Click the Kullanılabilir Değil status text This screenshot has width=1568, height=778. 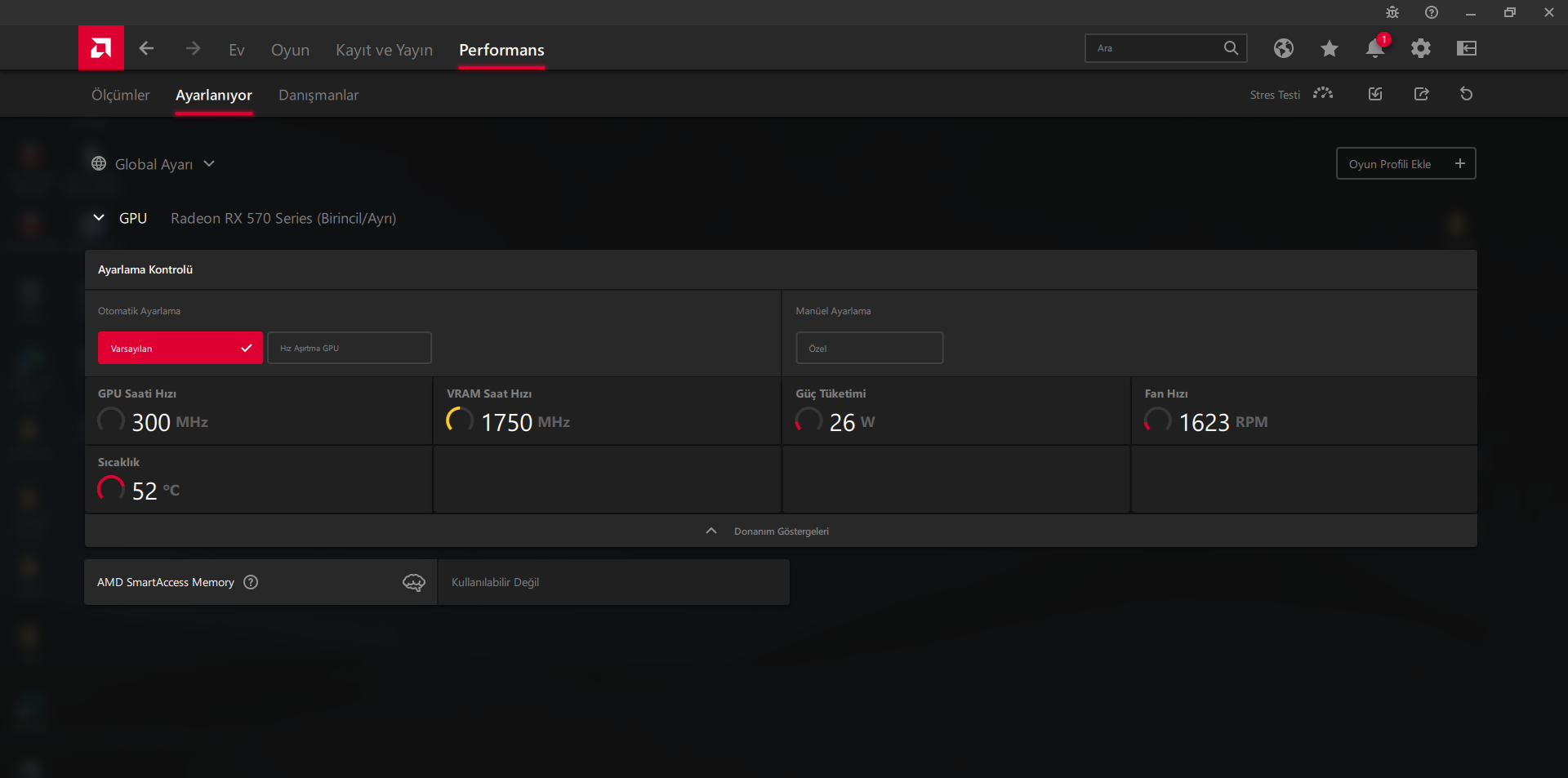pyautogui.click(x=495, y=582)
